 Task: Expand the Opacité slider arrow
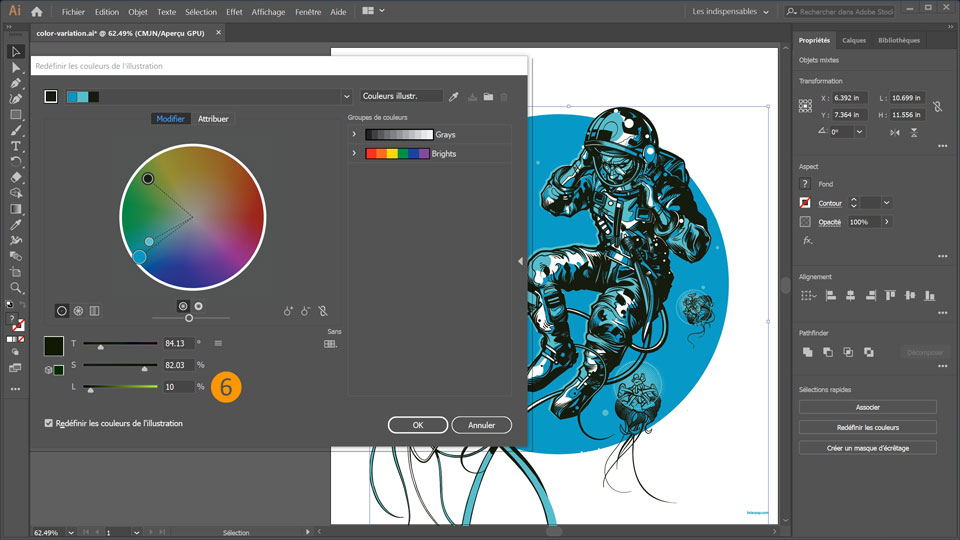click(x=887, y=222)
